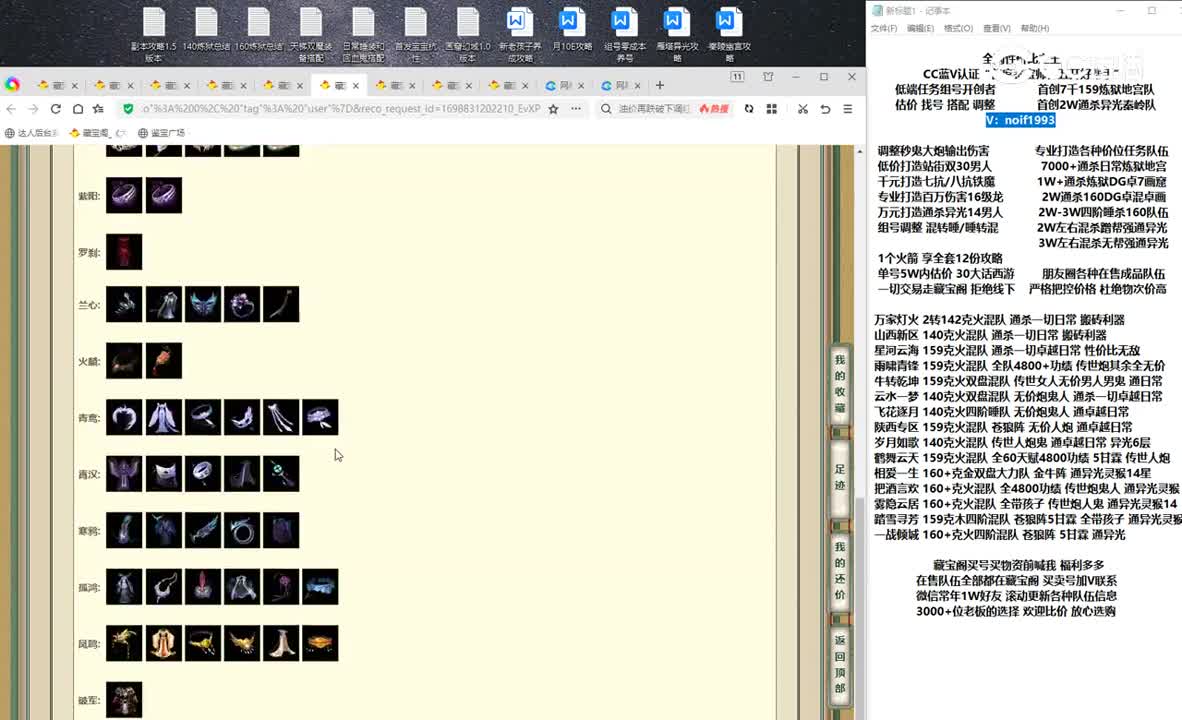Open desktop document 月10E攻略
1182x720 pixels.
click(x=572, y=30)
